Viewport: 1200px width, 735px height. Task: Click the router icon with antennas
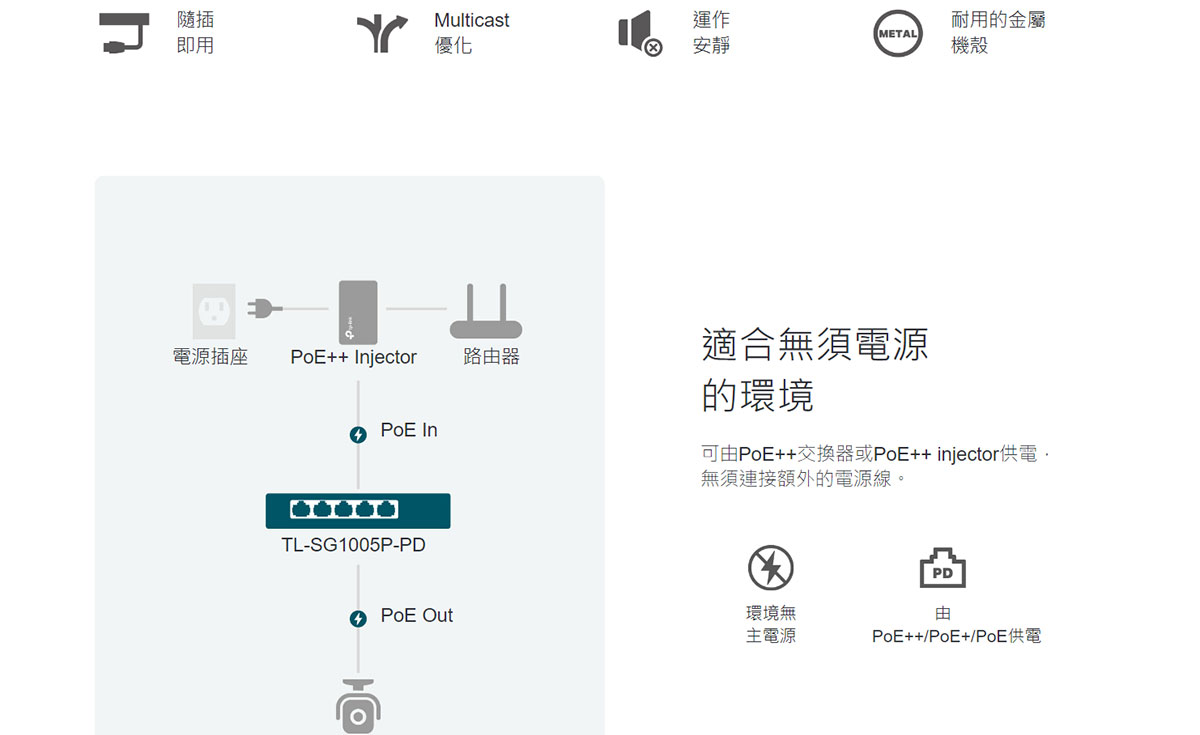click(x=486, y=311)
